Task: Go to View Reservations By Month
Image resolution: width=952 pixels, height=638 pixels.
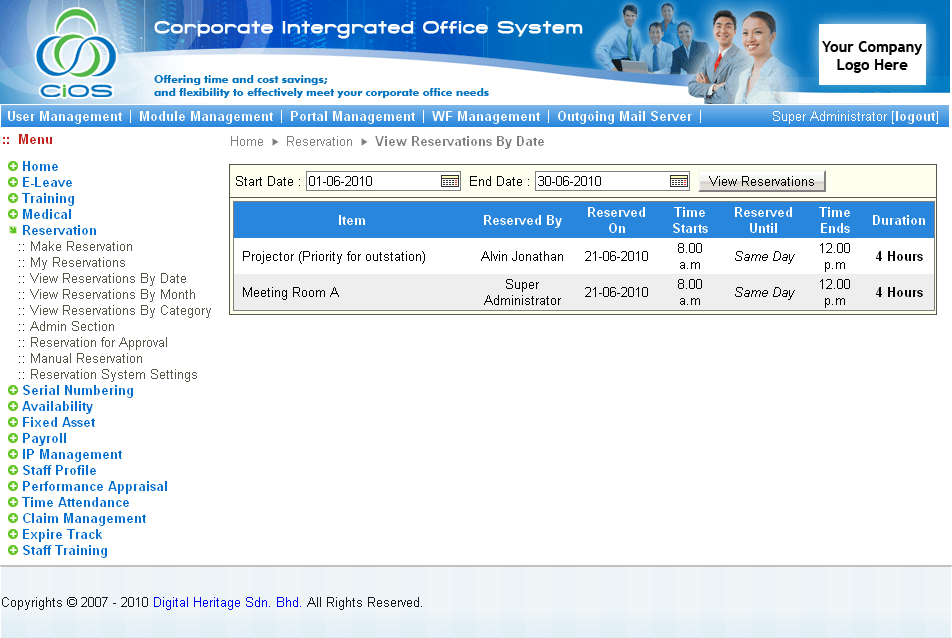Action: point(112,295)
